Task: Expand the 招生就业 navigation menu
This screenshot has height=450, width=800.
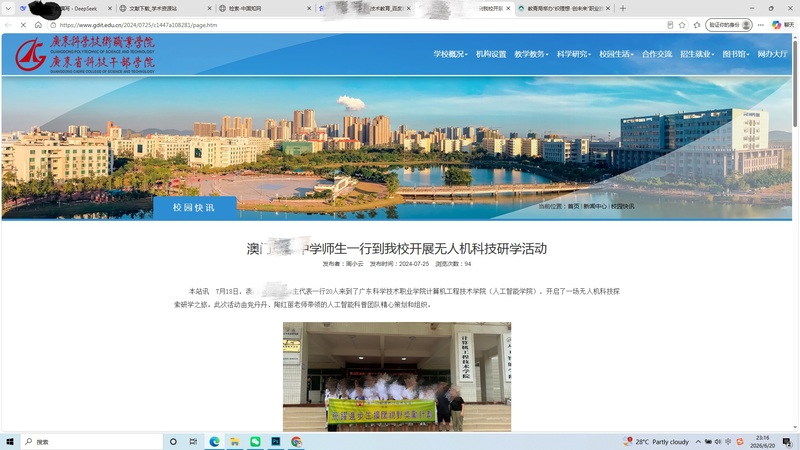Action: click(x=697, y=54)
